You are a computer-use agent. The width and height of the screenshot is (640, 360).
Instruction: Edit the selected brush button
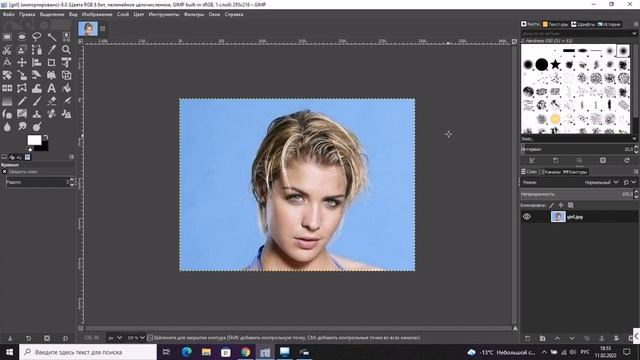[531, 160]
